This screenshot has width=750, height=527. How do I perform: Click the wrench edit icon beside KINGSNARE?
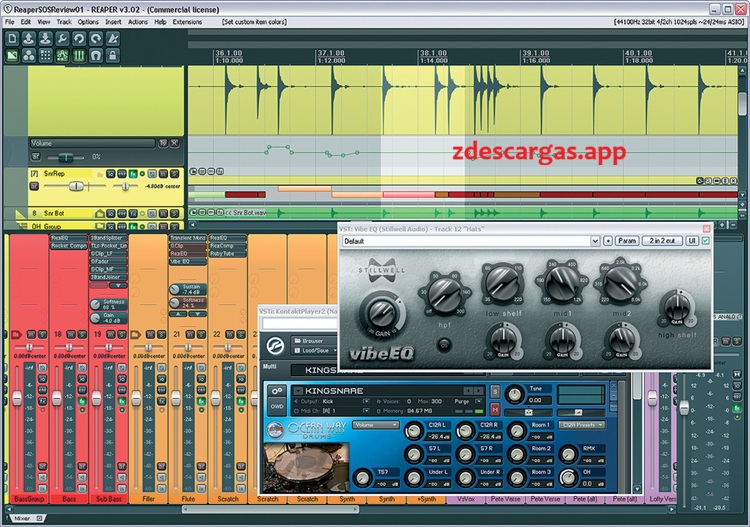[276, 391]
